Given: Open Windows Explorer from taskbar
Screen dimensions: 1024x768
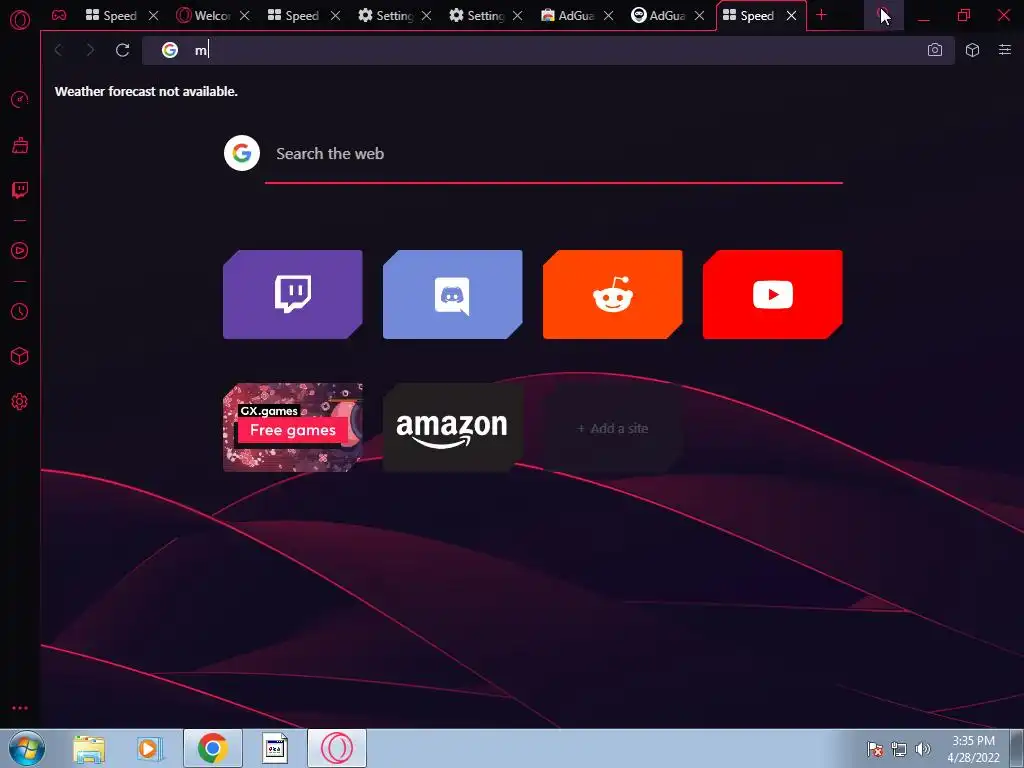Looking at the screenshot, I should tap(89, 748).
